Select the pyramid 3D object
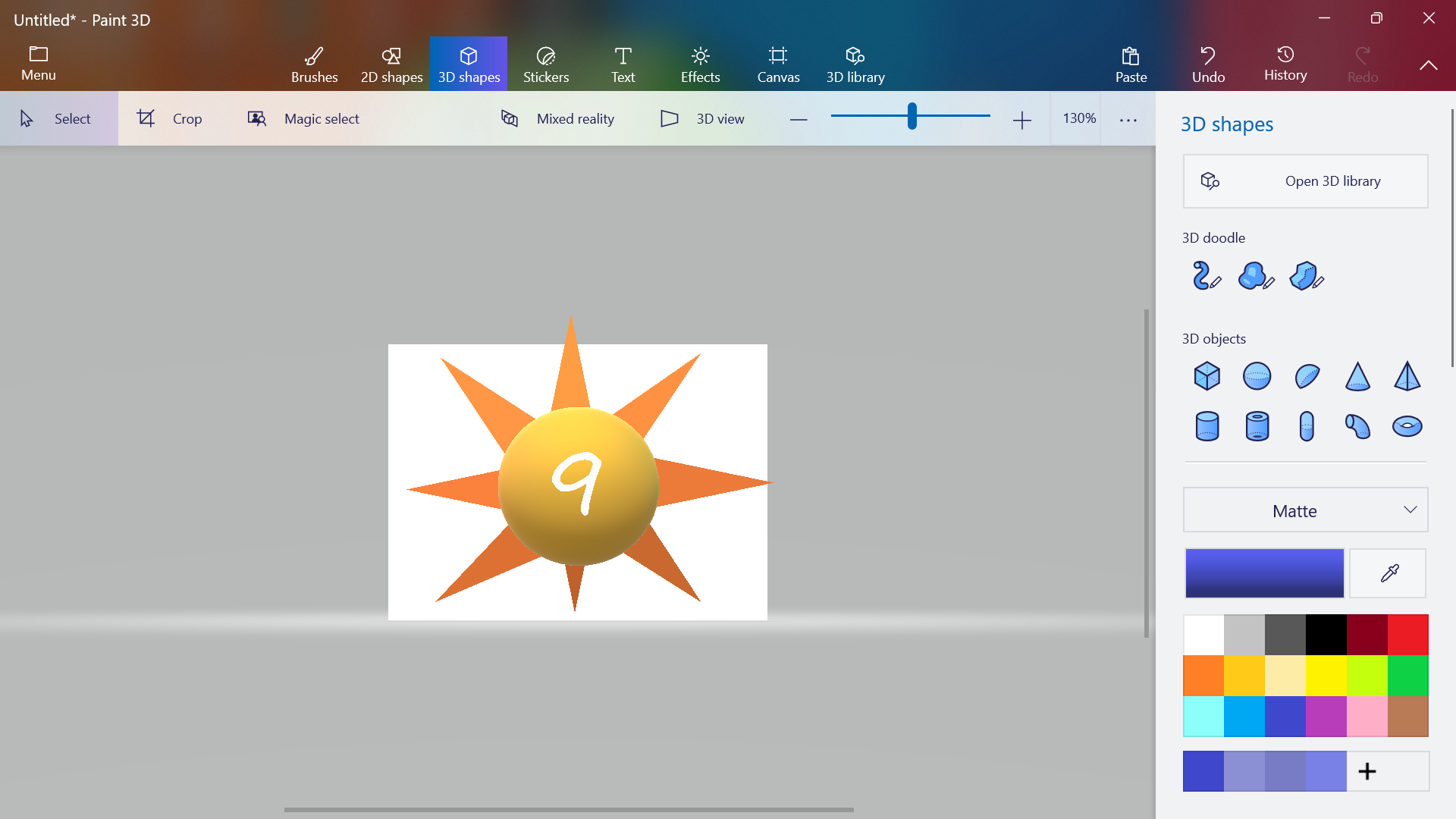This screenshot has width=1456, height=819. pos(1407,376)
